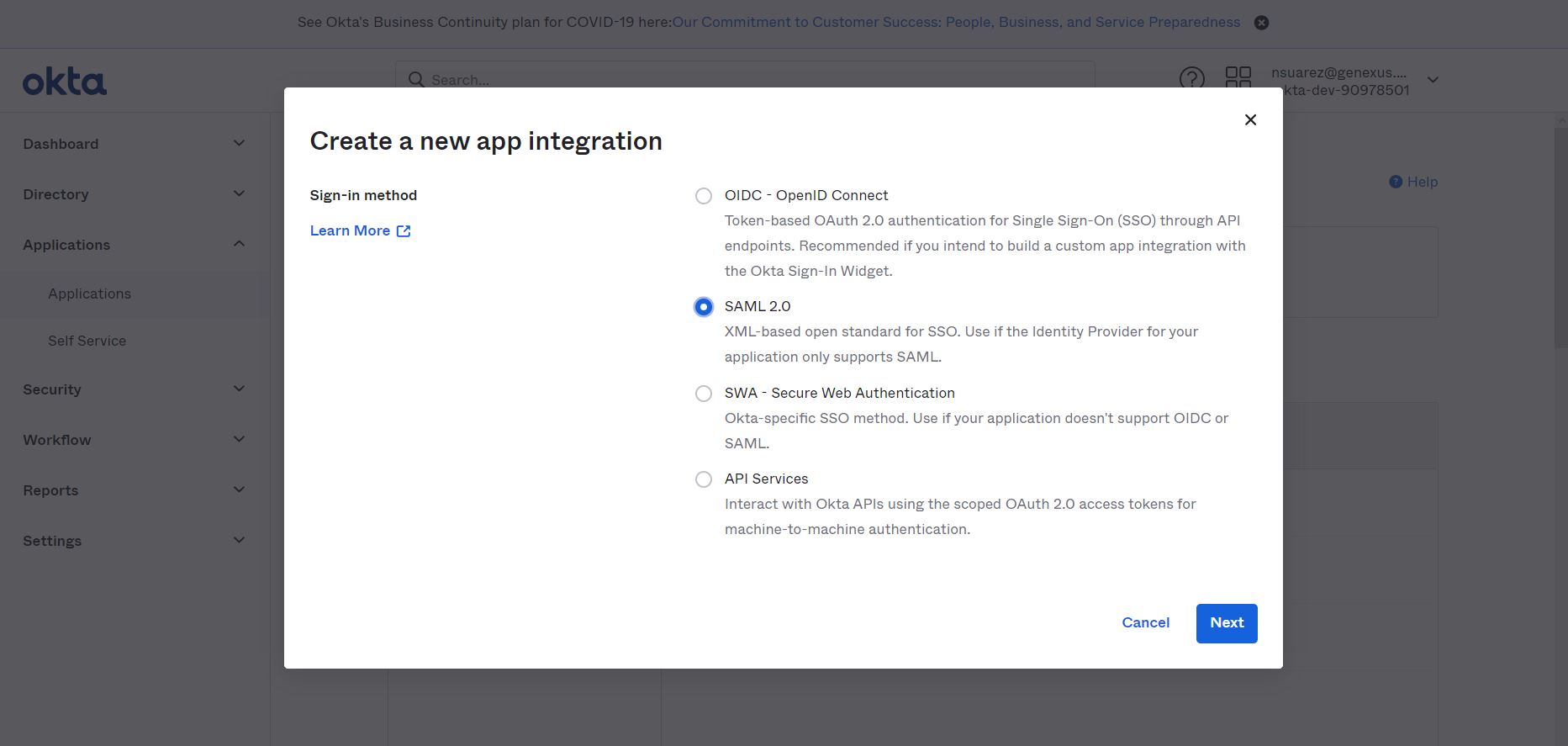1568x746 pixels.
Task: Expand the Reports sidebar chevron
Action: tap(239, 489)
